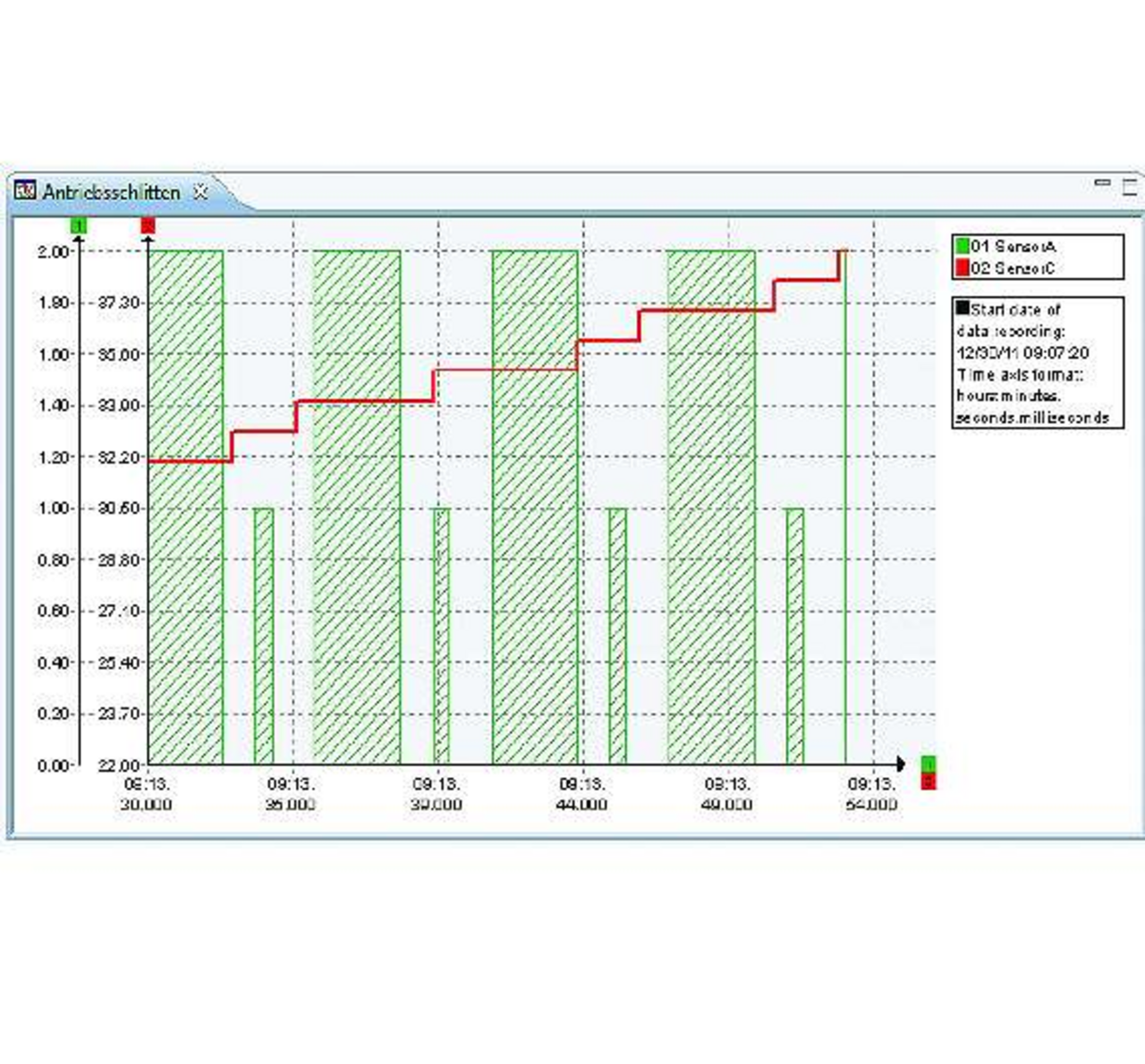Click the green channel tag at time axis end

[x=927, y=764]
